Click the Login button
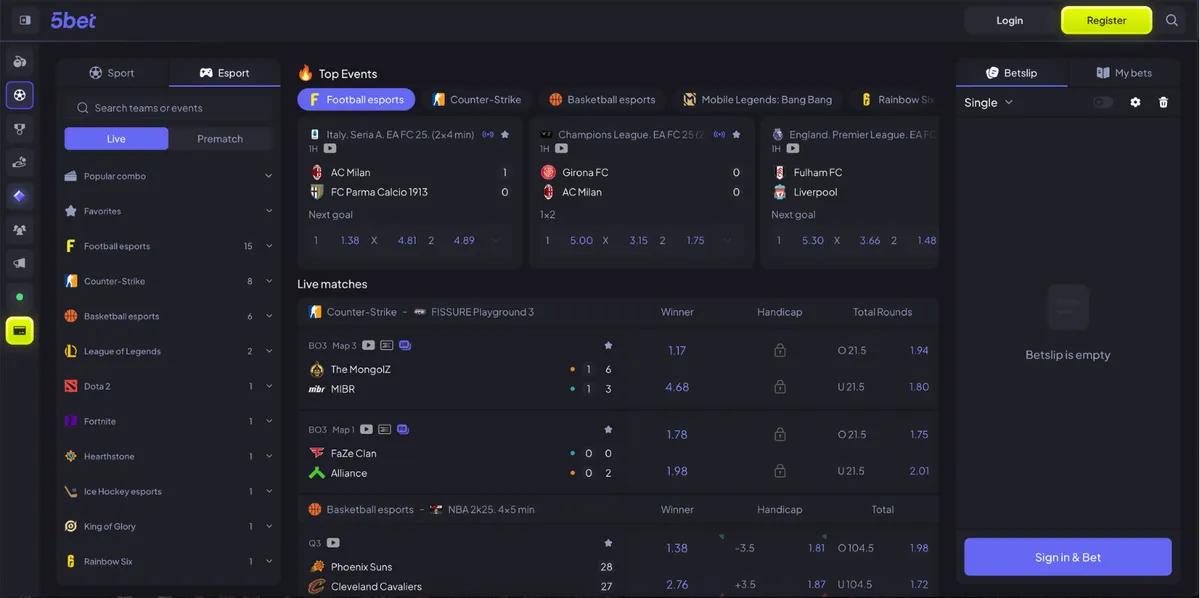 tap(1010, 20)
